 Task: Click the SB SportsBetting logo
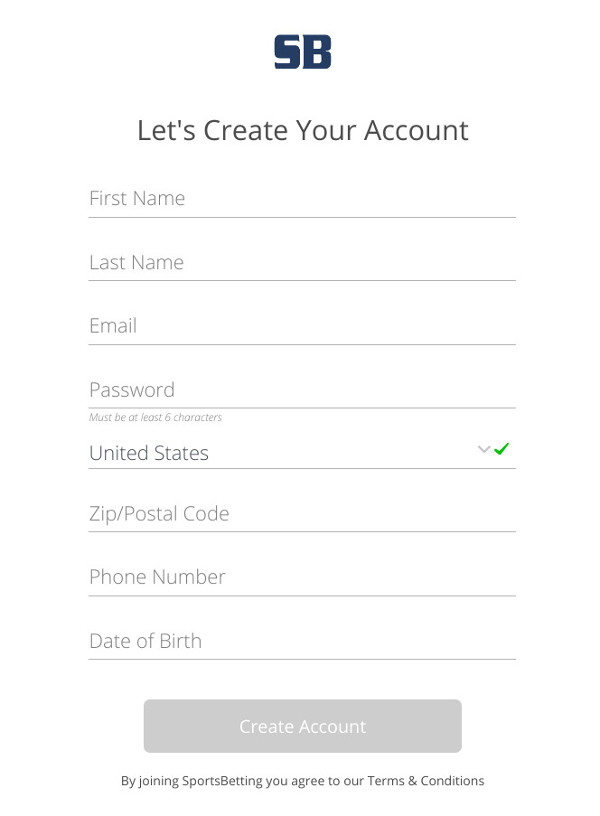pyautogui.click(x=302, y=52)
